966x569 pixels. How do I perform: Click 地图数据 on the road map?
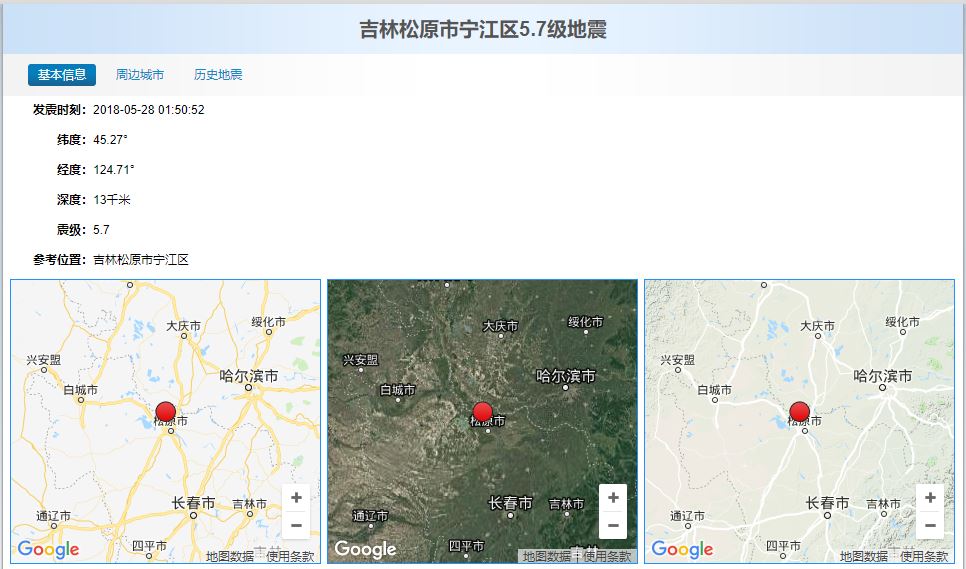tap(230, 557)
